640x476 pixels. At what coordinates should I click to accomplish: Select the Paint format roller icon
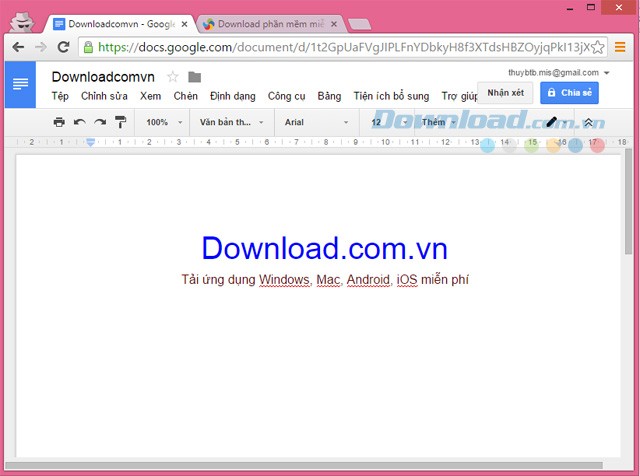120,122
